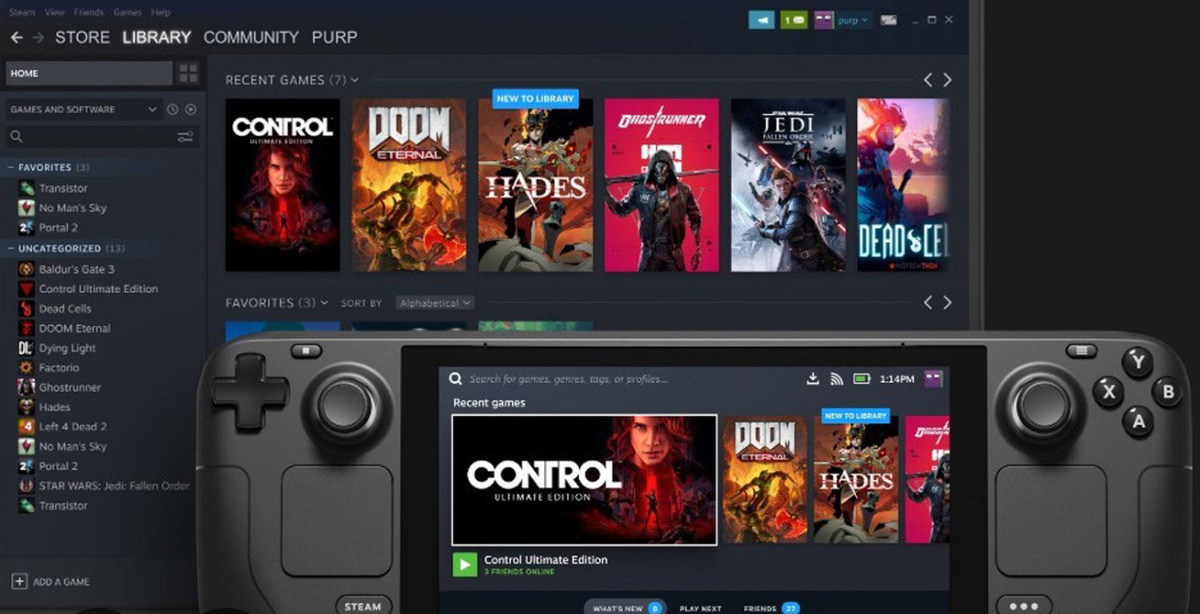Collapse the UNCATEGORIZED sidebar category
1200x614 pixels.
click(x=11, y=248)
